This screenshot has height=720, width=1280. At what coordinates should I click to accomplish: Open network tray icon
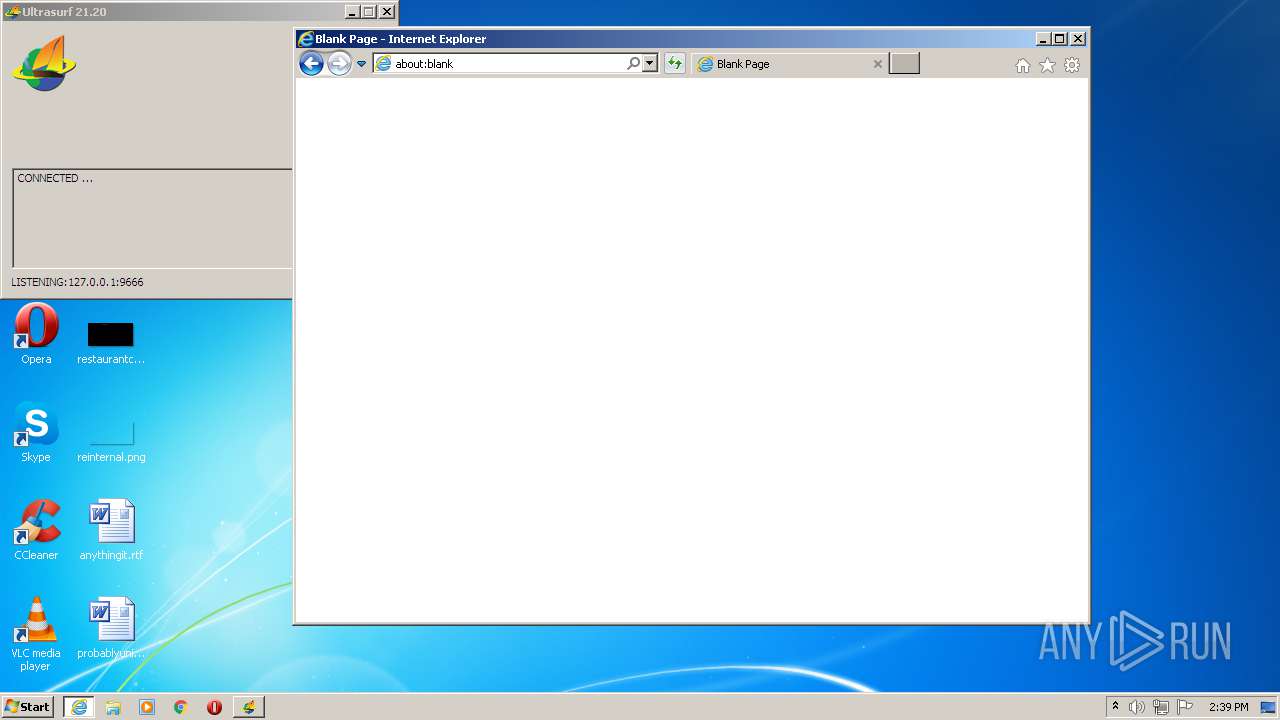1161,707
